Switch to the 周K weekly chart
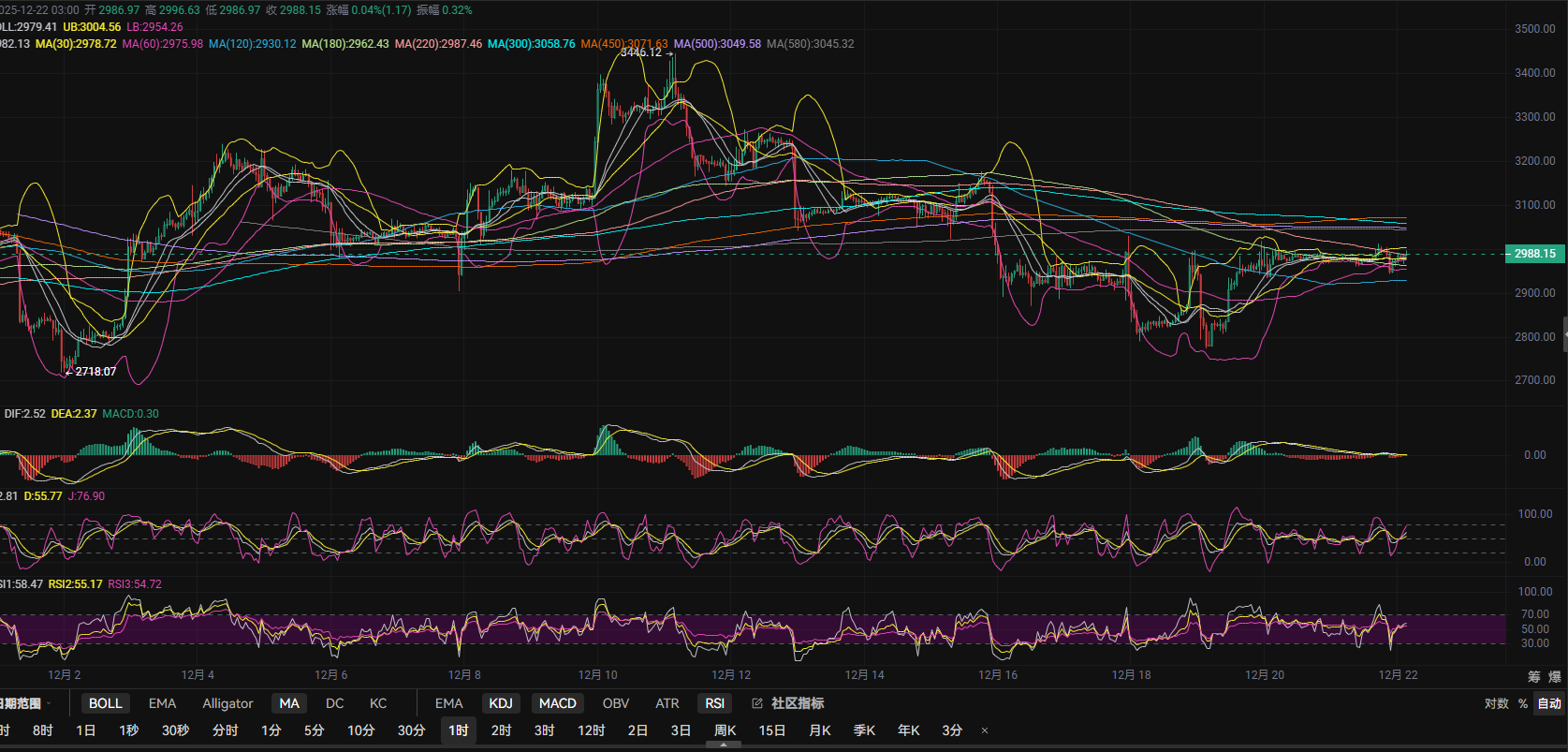Image resolution: width=1568 pixels, height=752 pixels. click(x=725, y=730)
